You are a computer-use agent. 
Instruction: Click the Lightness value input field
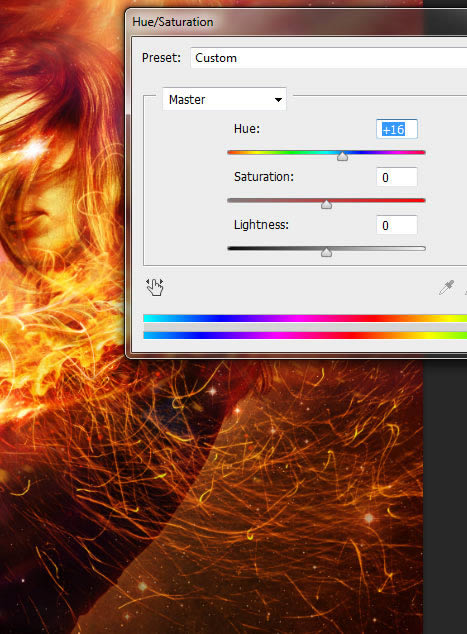(397, 225)
